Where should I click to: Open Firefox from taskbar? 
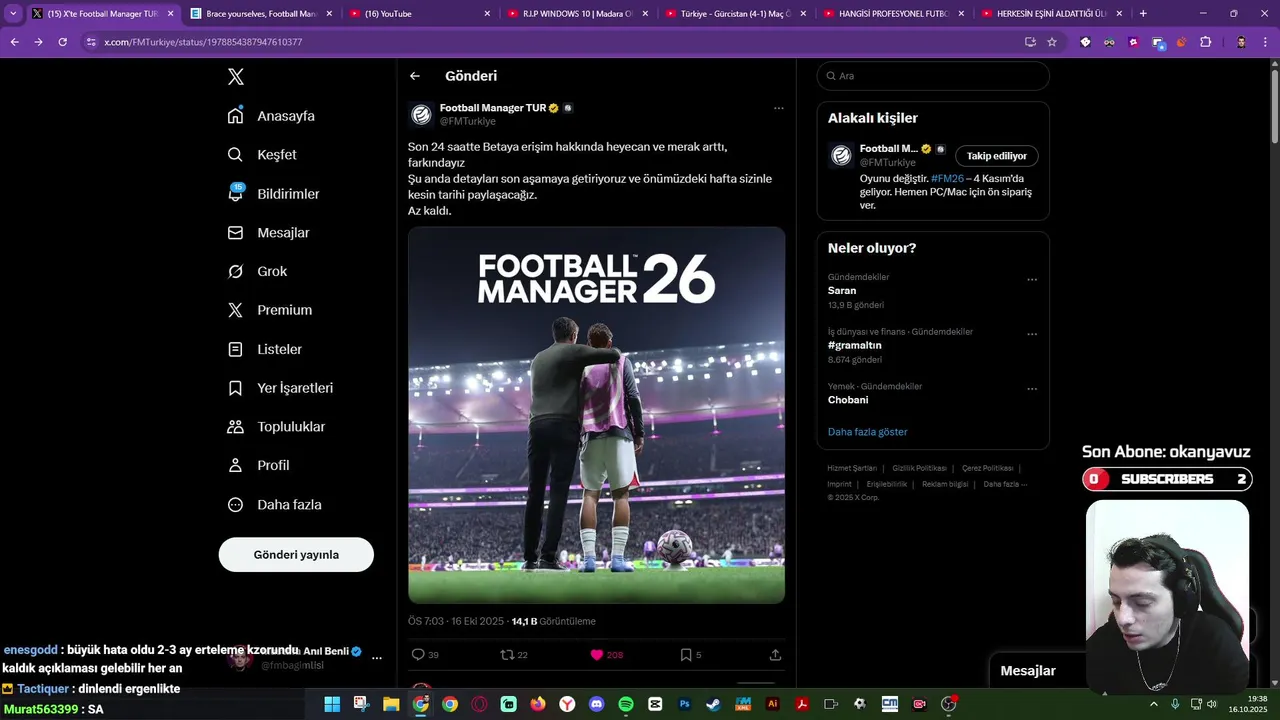pos(538,704)
